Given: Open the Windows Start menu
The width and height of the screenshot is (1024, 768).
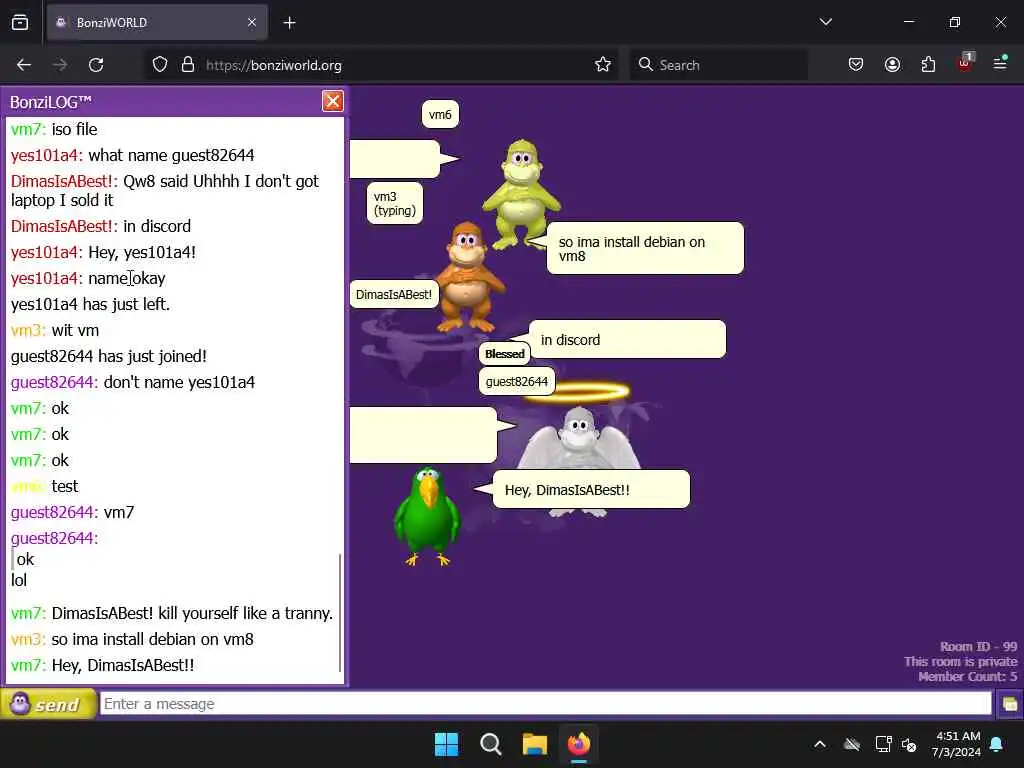Looking at the screenshot, I should (447, 744).
